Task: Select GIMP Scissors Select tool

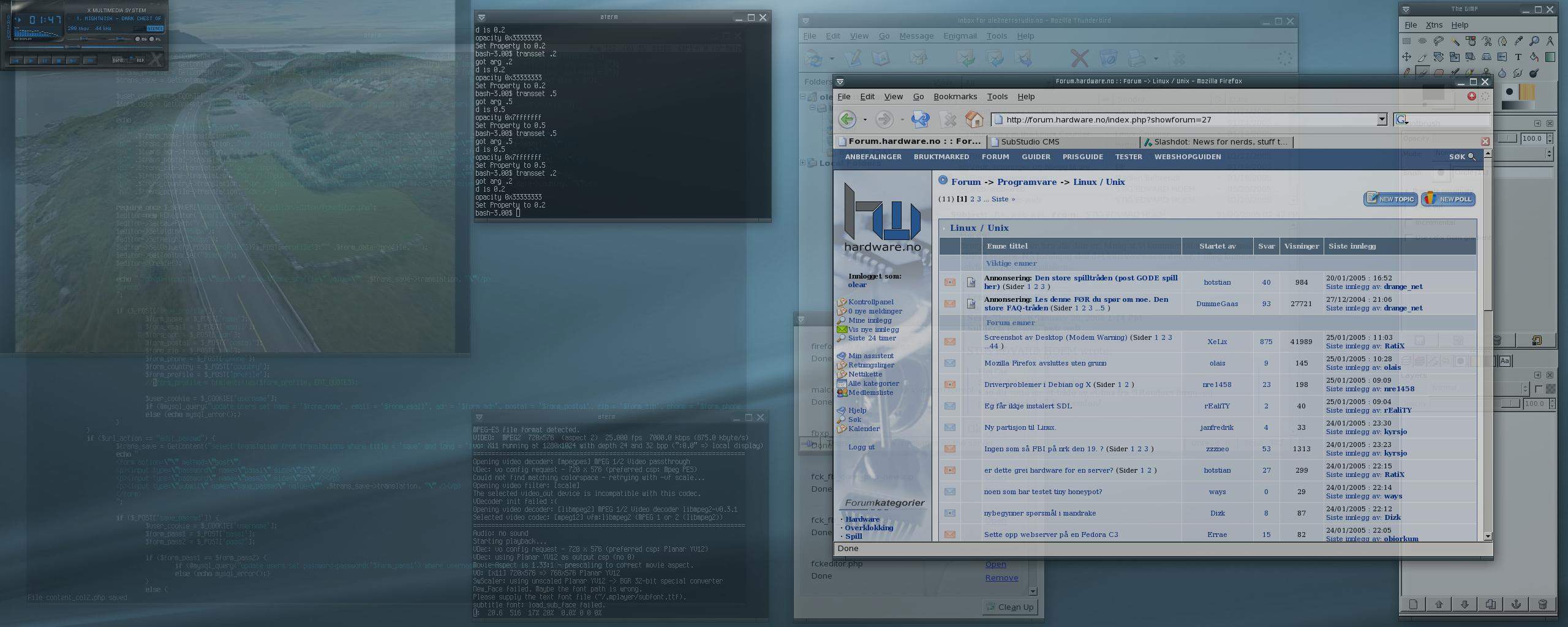Action: [x=1487, y=41]
